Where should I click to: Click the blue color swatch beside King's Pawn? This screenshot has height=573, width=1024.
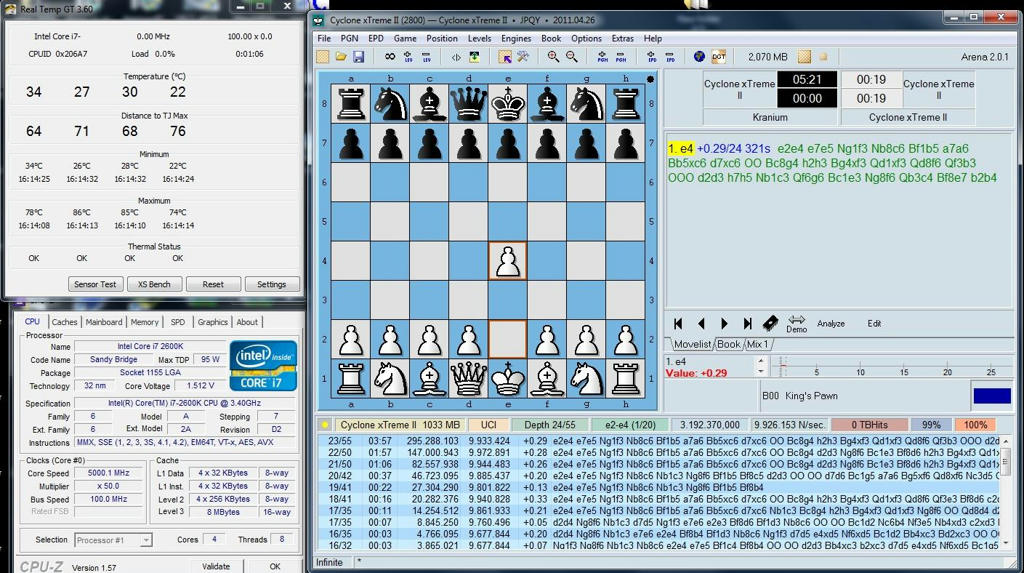tap(991, 396)
